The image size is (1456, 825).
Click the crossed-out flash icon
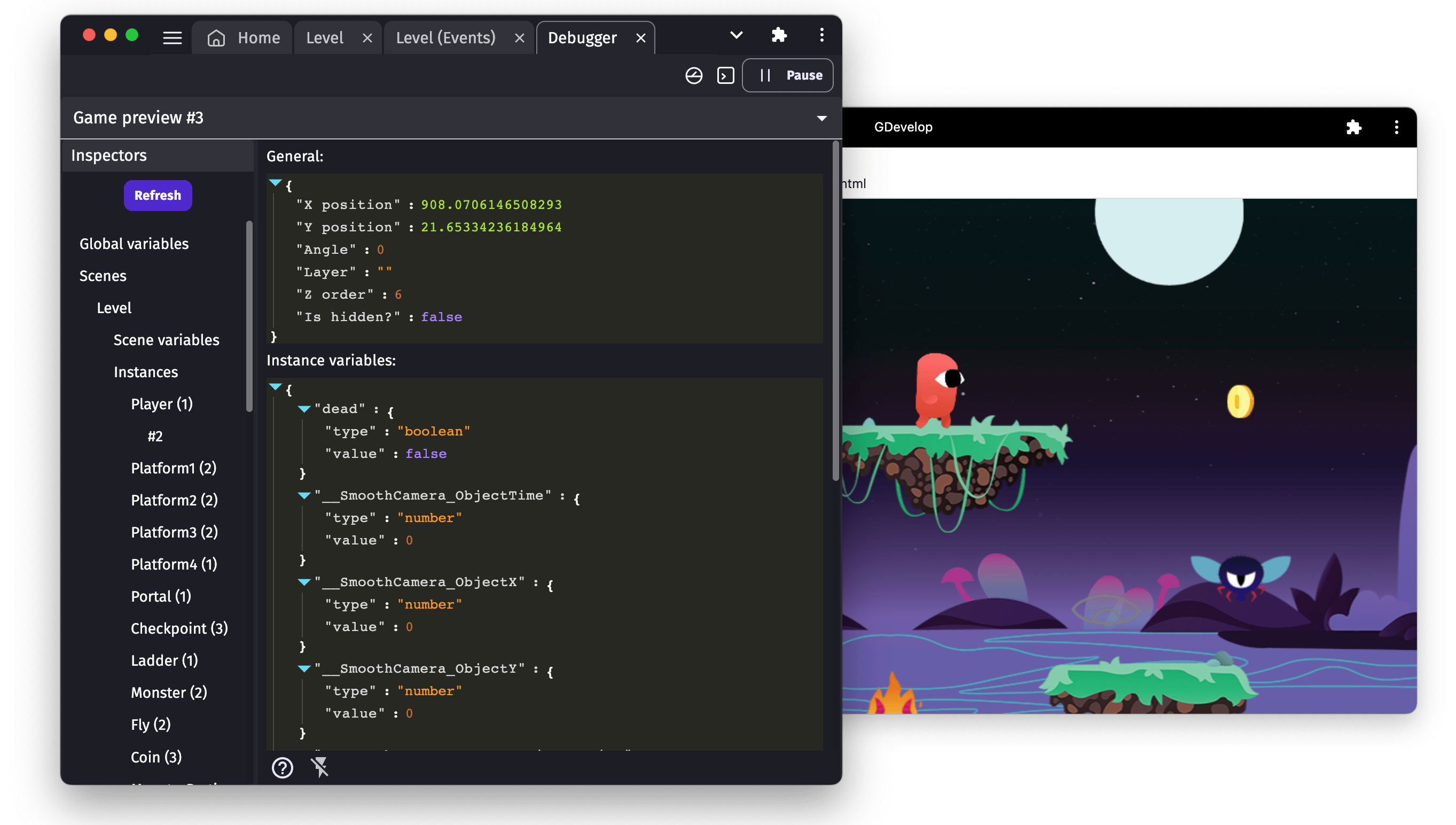320,767
